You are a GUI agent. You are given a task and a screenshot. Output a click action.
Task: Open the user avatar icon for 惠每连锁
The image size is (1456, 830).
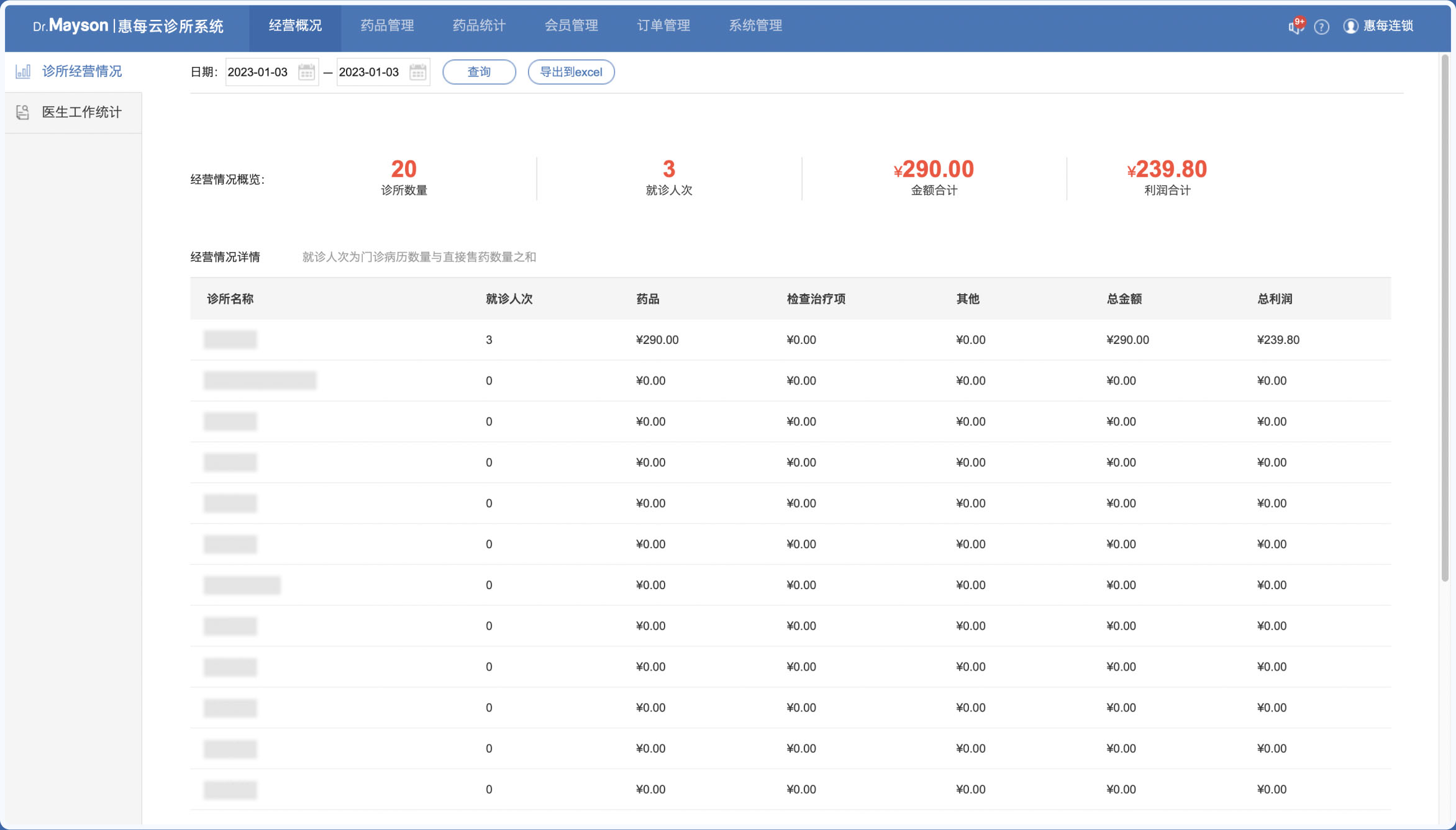click(1350, 26)
